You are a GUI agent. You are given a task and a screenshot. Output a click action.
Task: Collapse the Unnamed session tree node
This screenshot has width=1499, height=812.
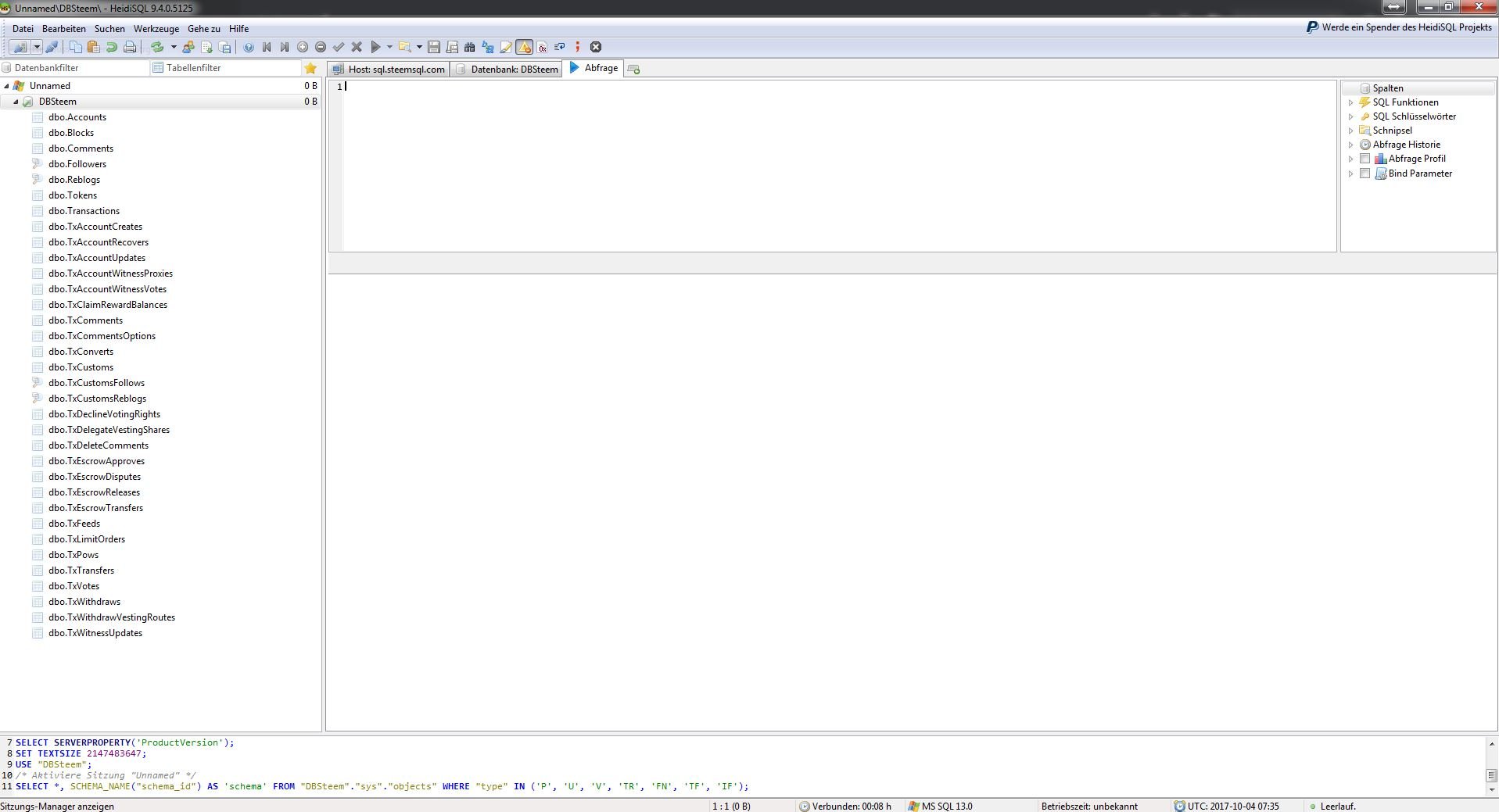[7, 86]
